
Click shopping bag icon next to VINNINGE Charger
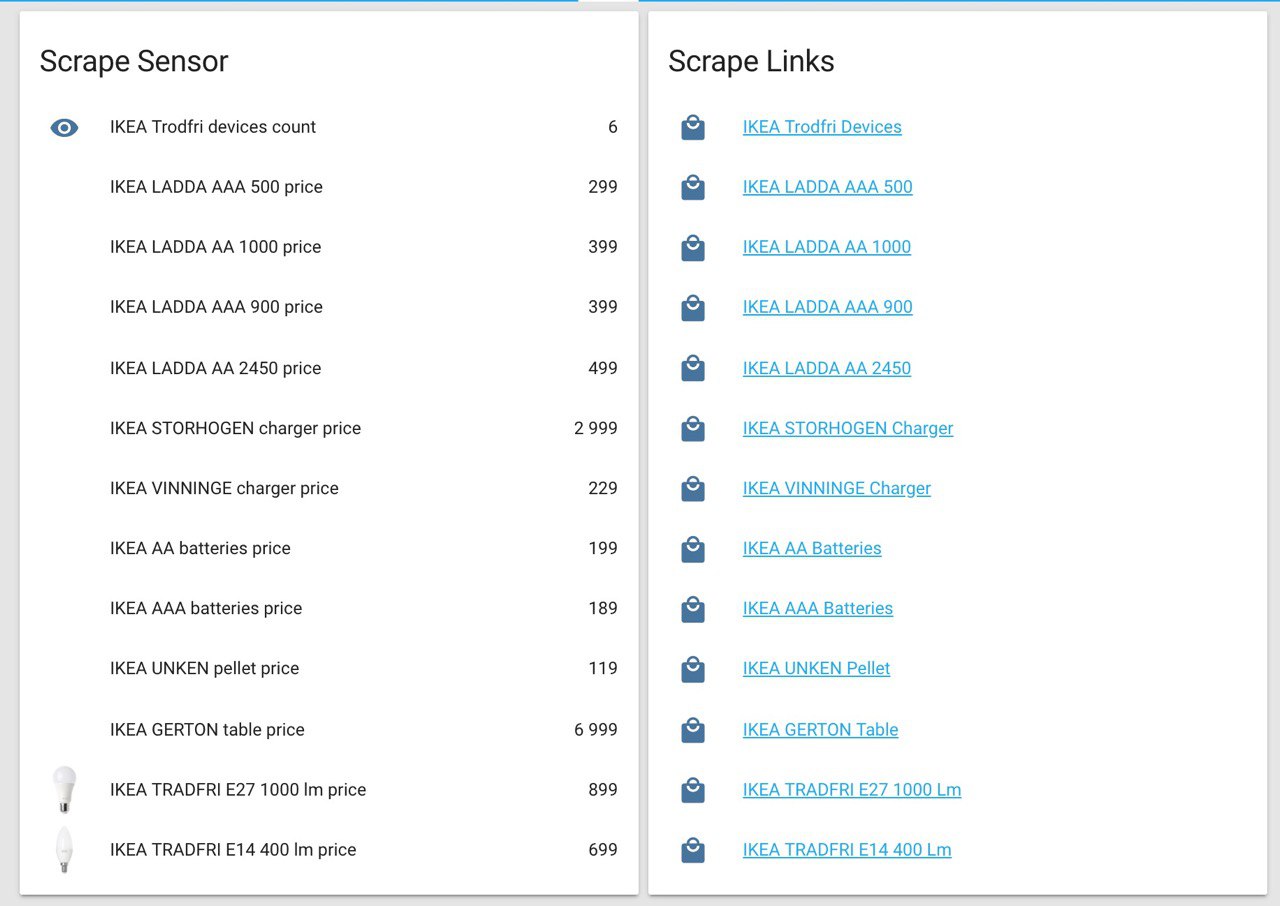point(693,488)
